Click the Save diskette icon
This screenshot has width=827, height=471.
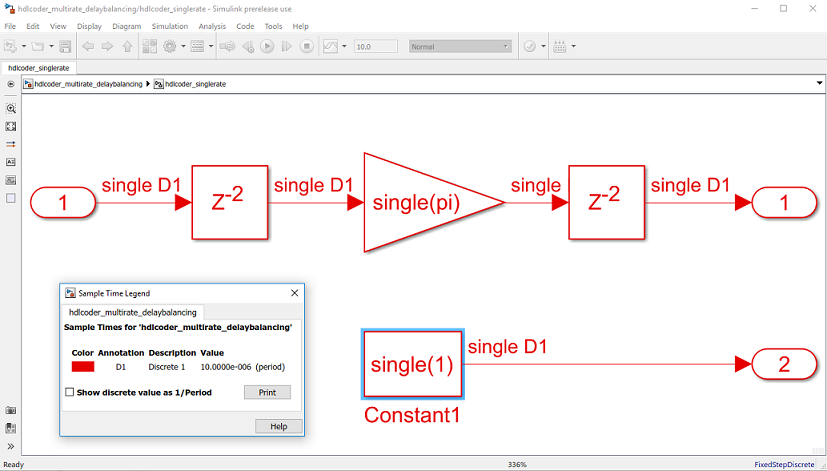point(65,46)
